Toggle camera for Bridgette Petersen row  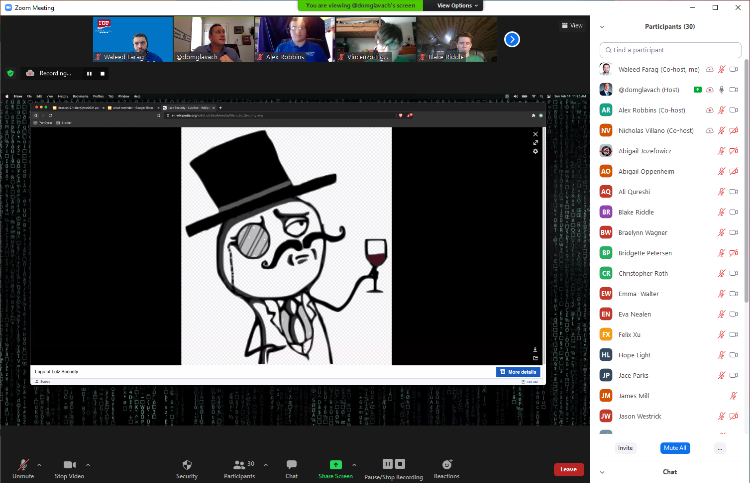(734, 253)
